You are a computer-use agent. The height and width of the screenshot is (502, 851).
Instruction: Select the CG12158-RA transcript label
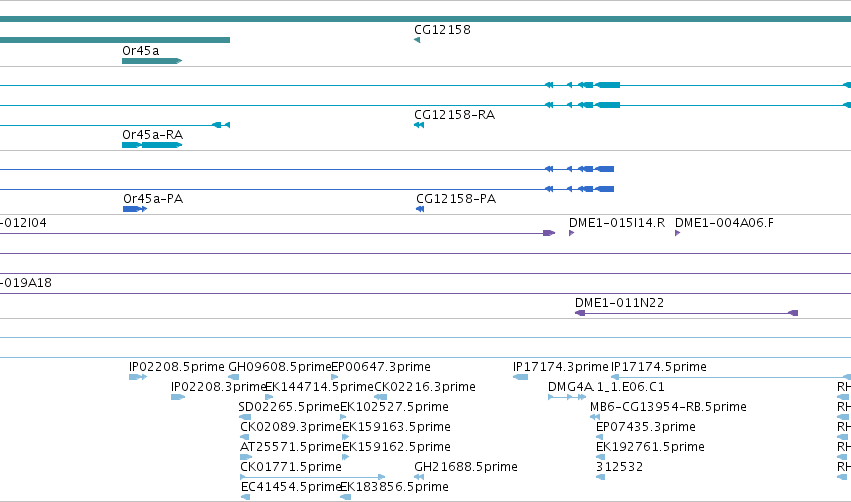tap(454, 115)
